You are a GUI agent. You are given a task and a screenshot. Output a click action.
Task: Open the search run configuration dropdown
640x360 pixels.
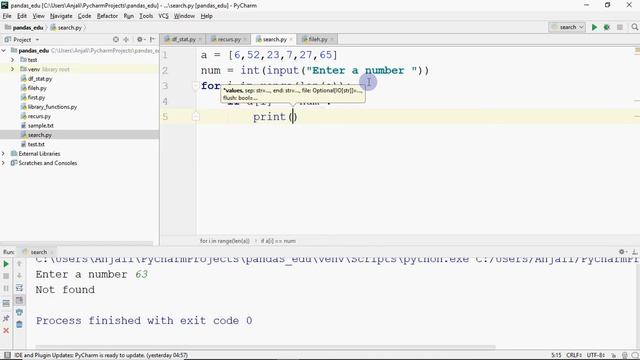coord(567,27)
